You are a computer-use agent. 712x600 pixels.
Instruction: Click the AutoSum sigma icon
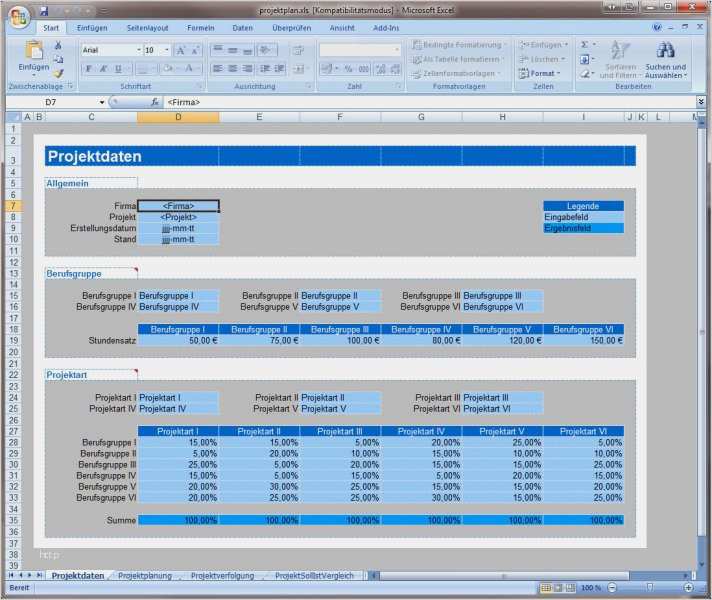click(585, 45)
